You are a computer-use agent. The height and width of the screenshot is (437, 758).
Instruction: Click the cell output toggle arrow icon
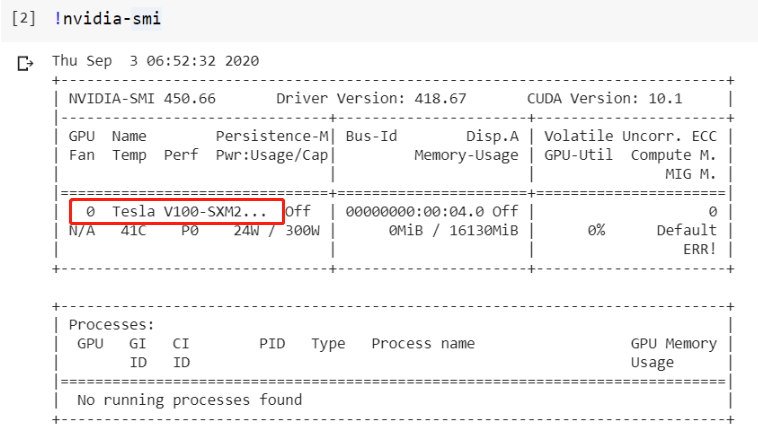(x=24, y=65)
